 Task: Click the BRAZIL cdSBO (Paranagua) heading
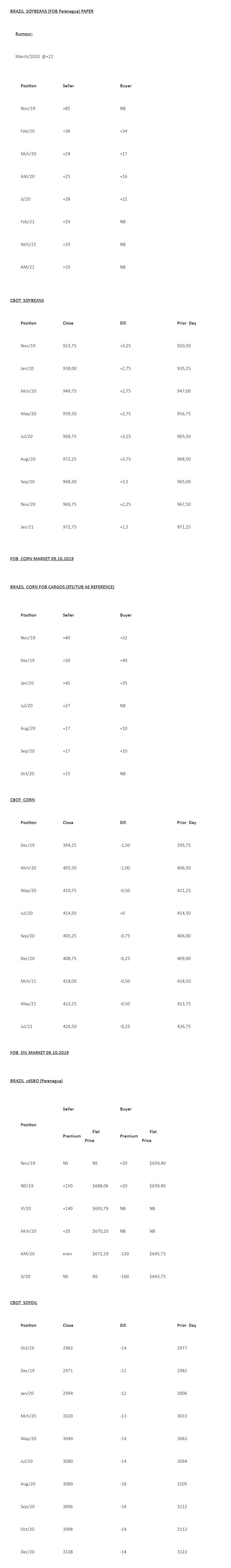[x=36, y=1080]
